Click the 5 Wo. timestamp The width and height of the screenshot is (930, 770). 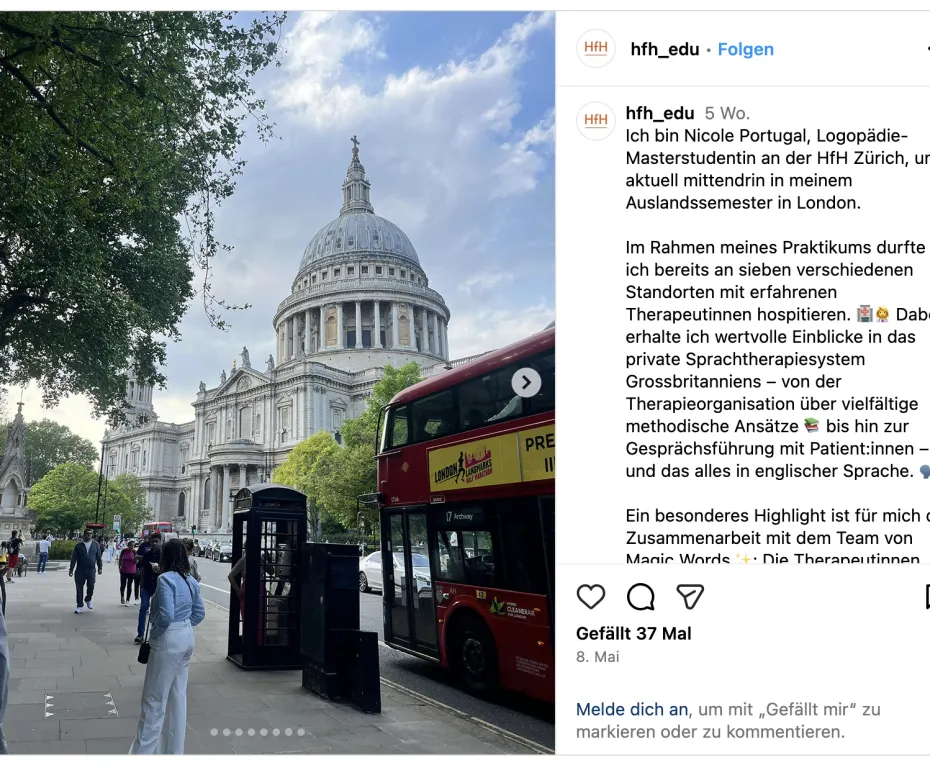[x=727, y=113]
